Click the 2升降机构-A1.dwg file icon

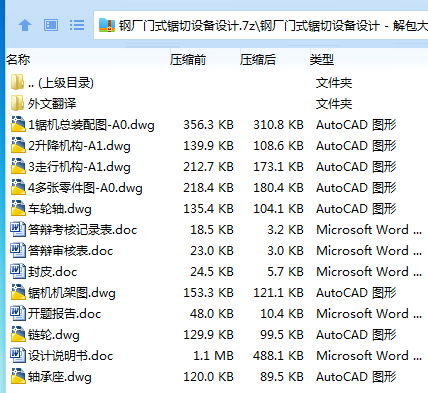18,145
